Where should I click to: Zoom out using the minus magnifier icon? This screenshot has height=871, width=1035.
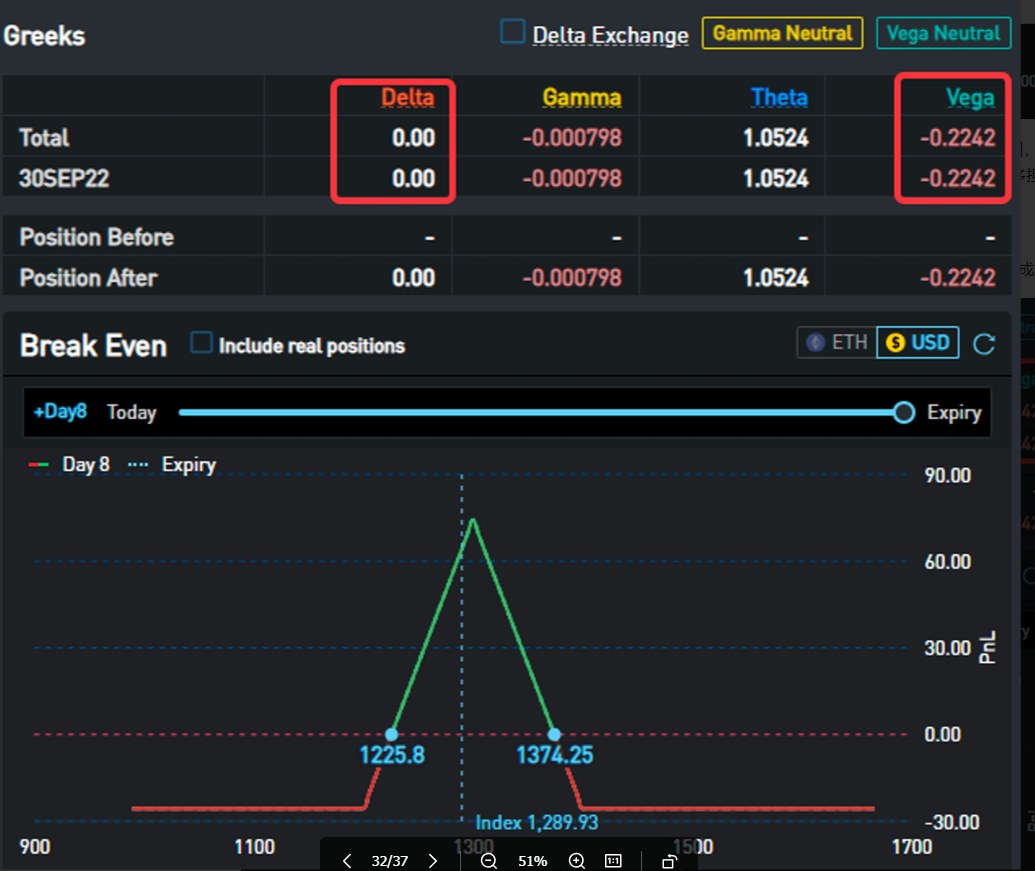tap(488, 861)
